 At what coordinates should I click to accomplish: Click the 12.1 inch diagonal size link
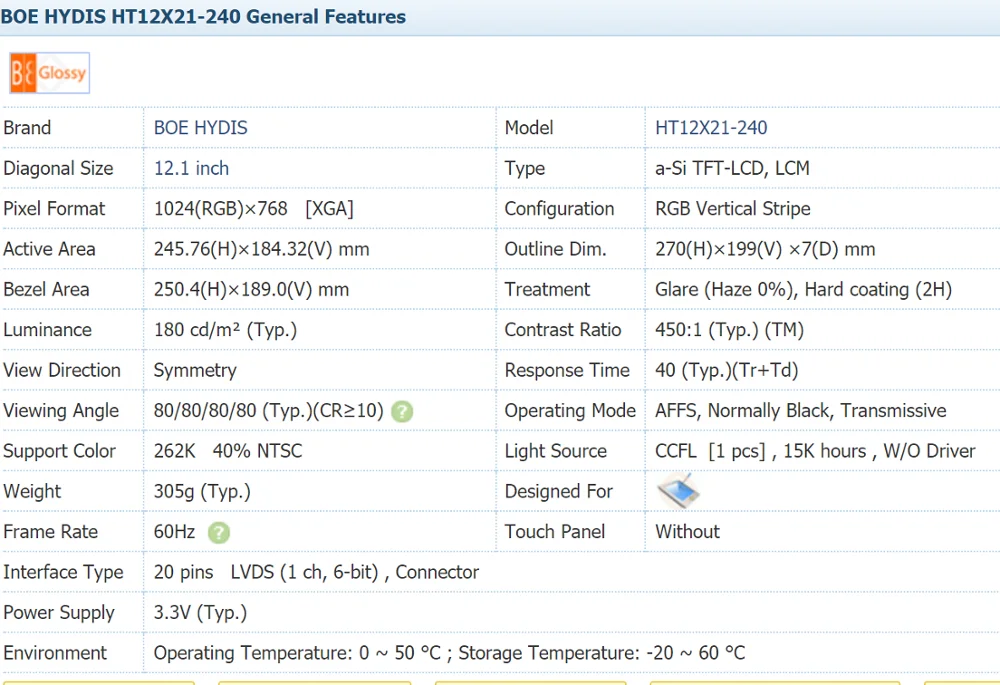(190, 168)
